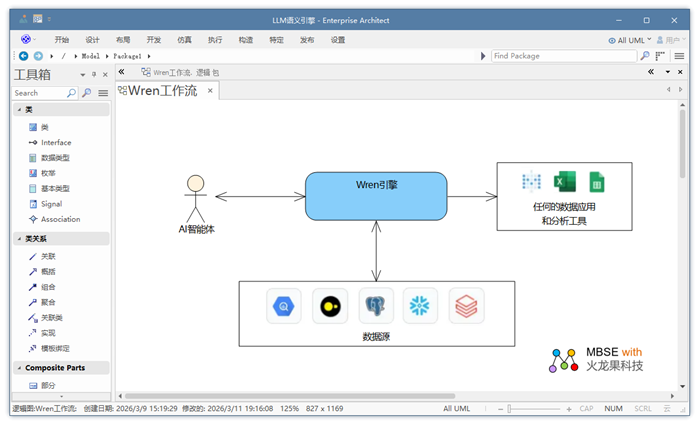Screen dimensions: 700x430
Task: Click the toolbox search magnifier icon
Action: [x=71, y=93]
